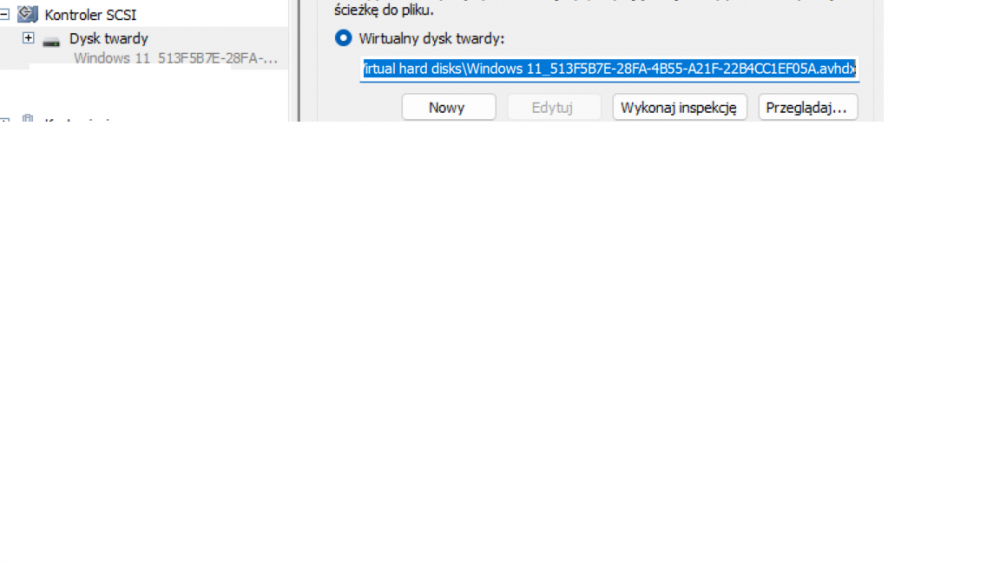Viewport: 1000px width, 563px height.
Task: Click the 'ścieżkę do pliku' description text
Action: [384, 10]
